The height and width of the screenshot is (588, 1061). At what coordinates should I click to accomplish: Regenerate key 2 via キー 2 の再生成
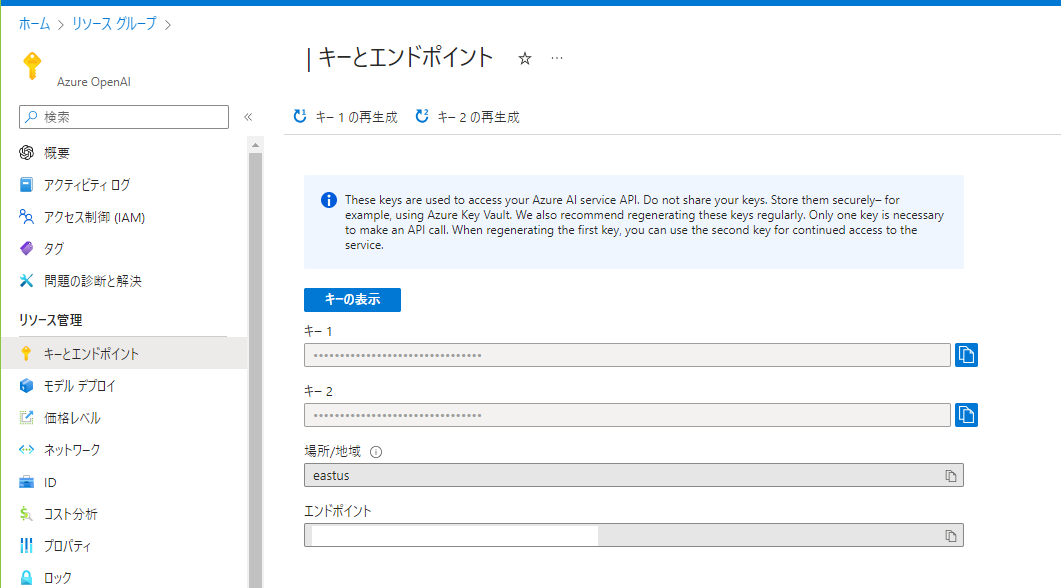pyautogui.click(x=467, y=117)
